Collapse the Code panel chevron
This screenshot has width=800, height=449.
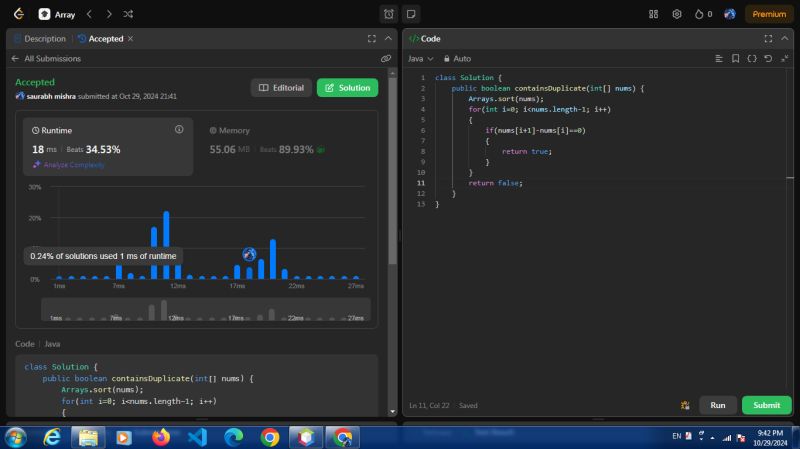[x=785, y=39]
